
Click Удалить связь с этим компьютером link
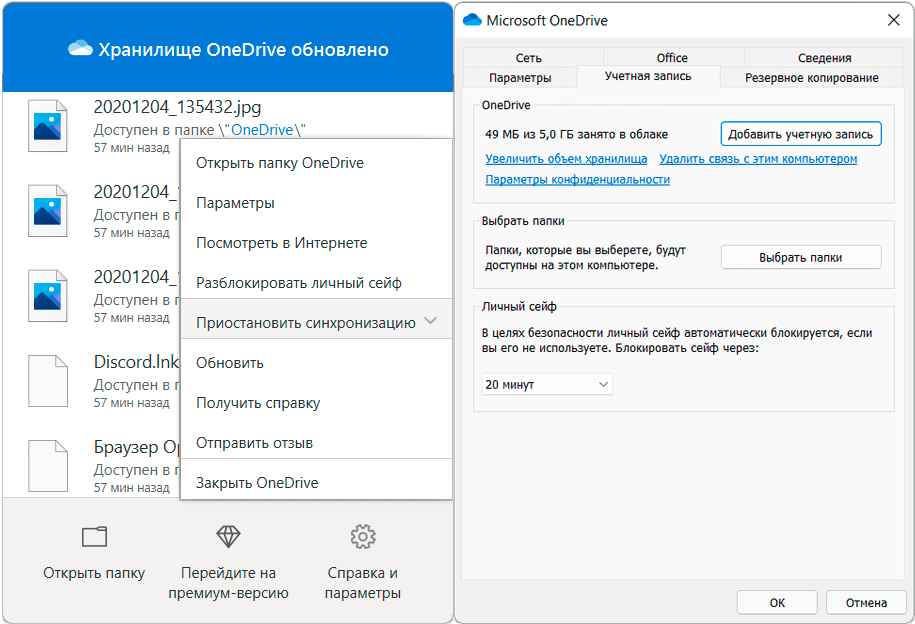point(758,159)
